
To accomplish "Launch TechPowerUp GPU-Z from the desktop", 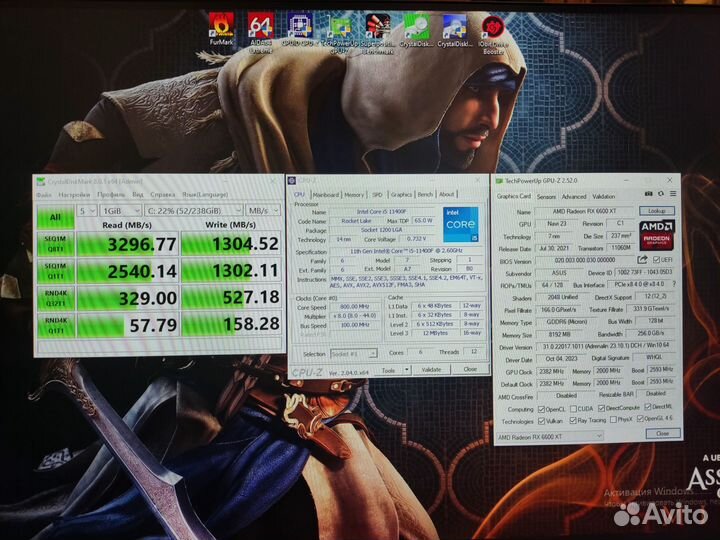I will 339,36.
